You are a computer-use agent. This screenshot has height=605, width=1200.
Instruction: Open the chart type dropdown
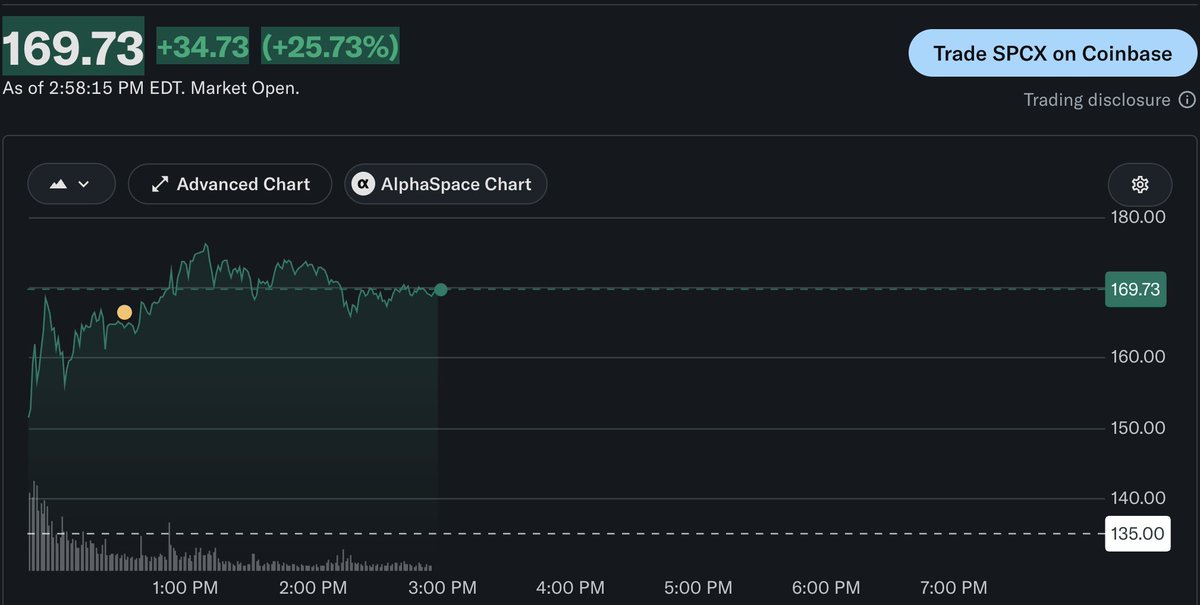click(72, 184)
